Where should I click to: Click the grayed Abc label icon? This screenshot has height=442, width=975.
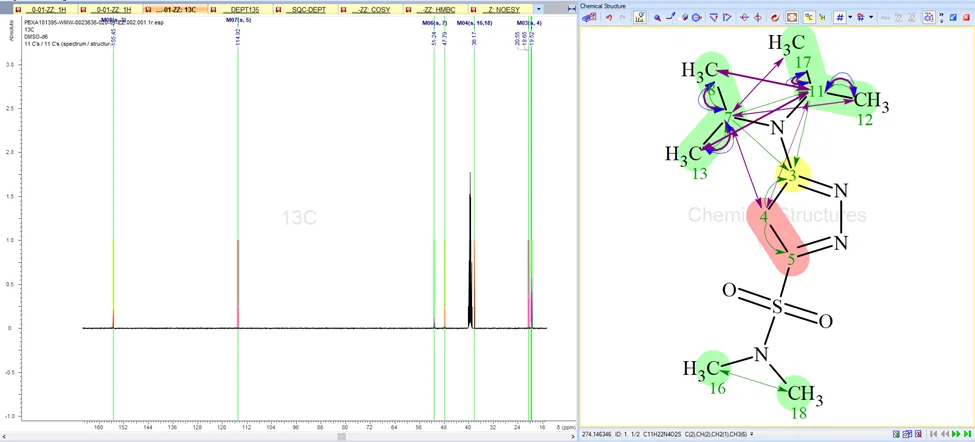point(885,17)
